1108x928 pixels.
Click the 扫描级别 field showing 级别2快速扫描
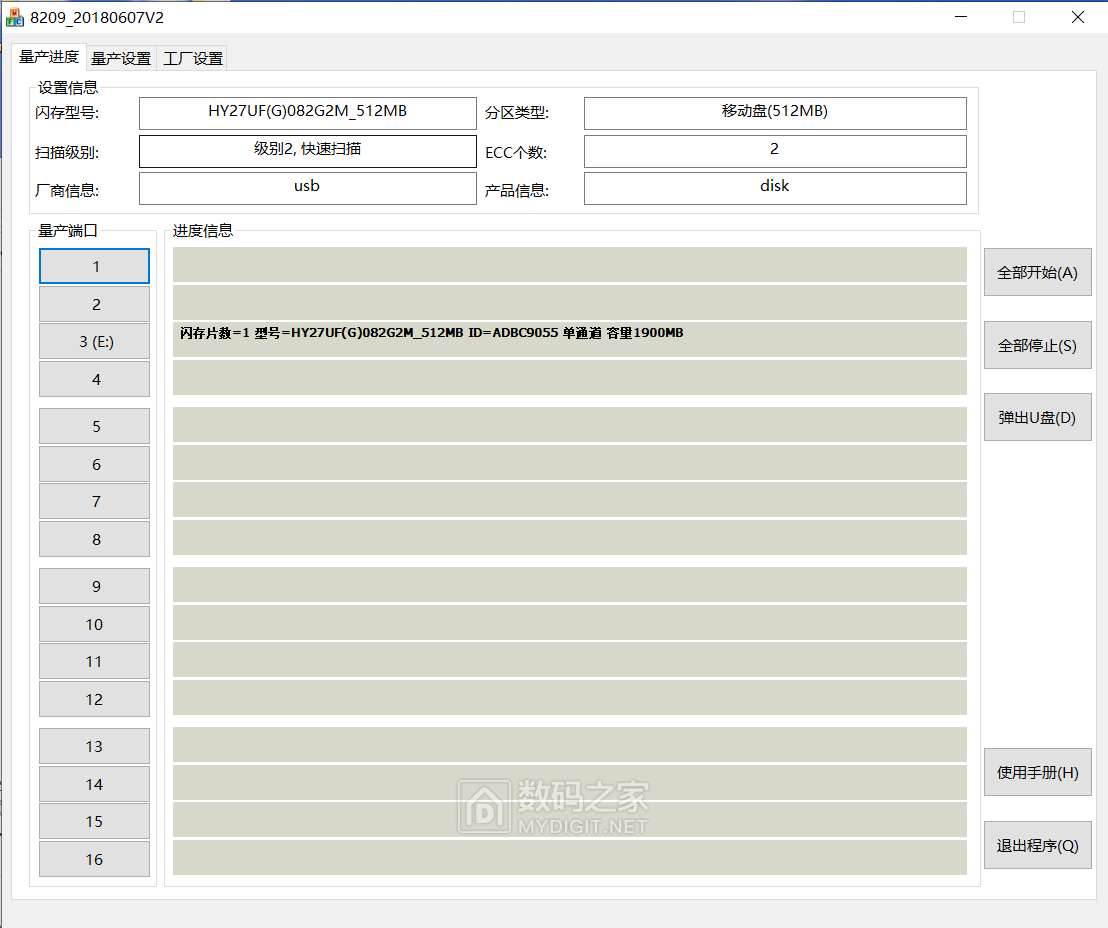coord(307,151)
